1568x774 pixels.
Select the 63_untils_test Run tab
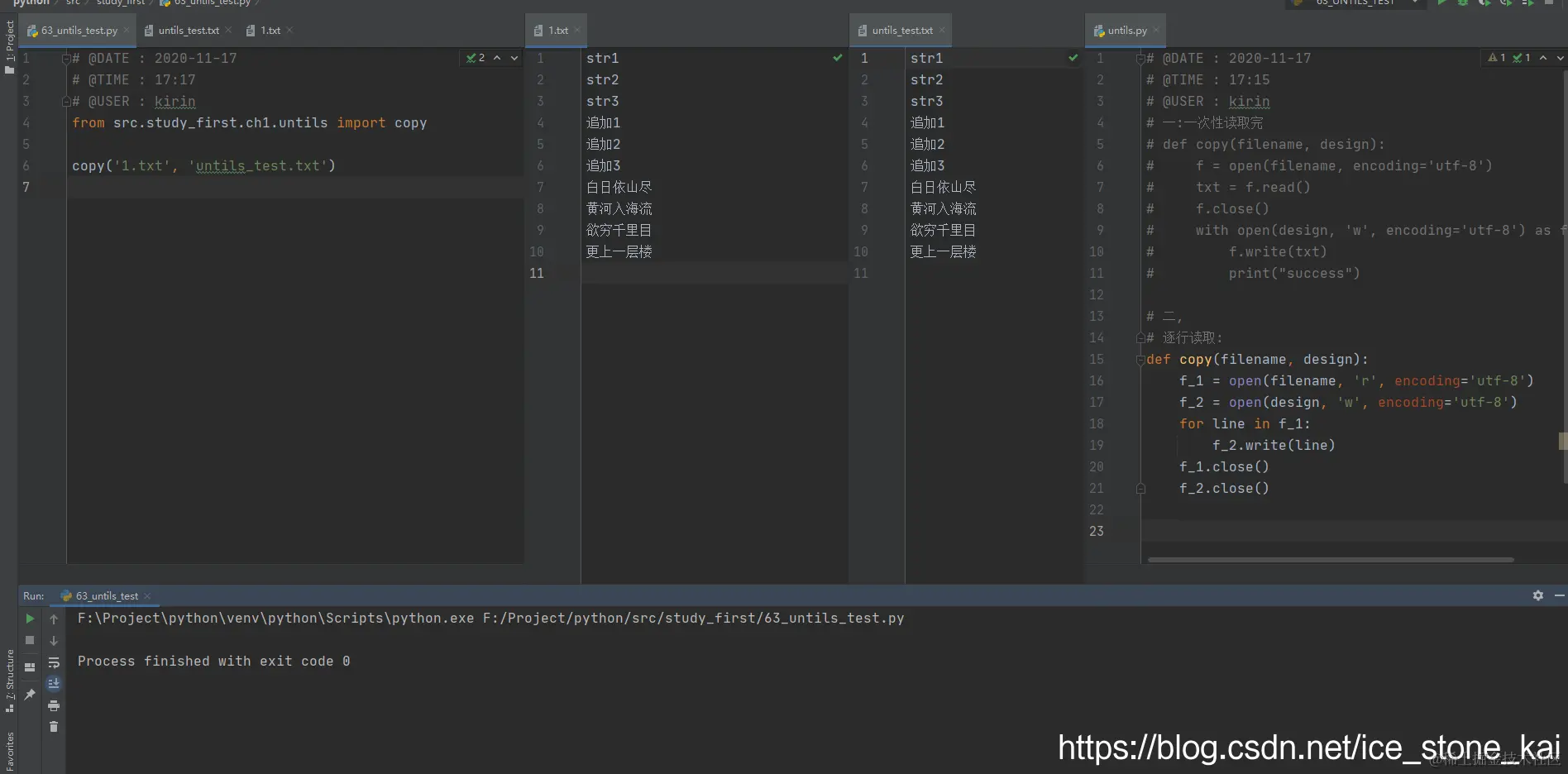107,596
